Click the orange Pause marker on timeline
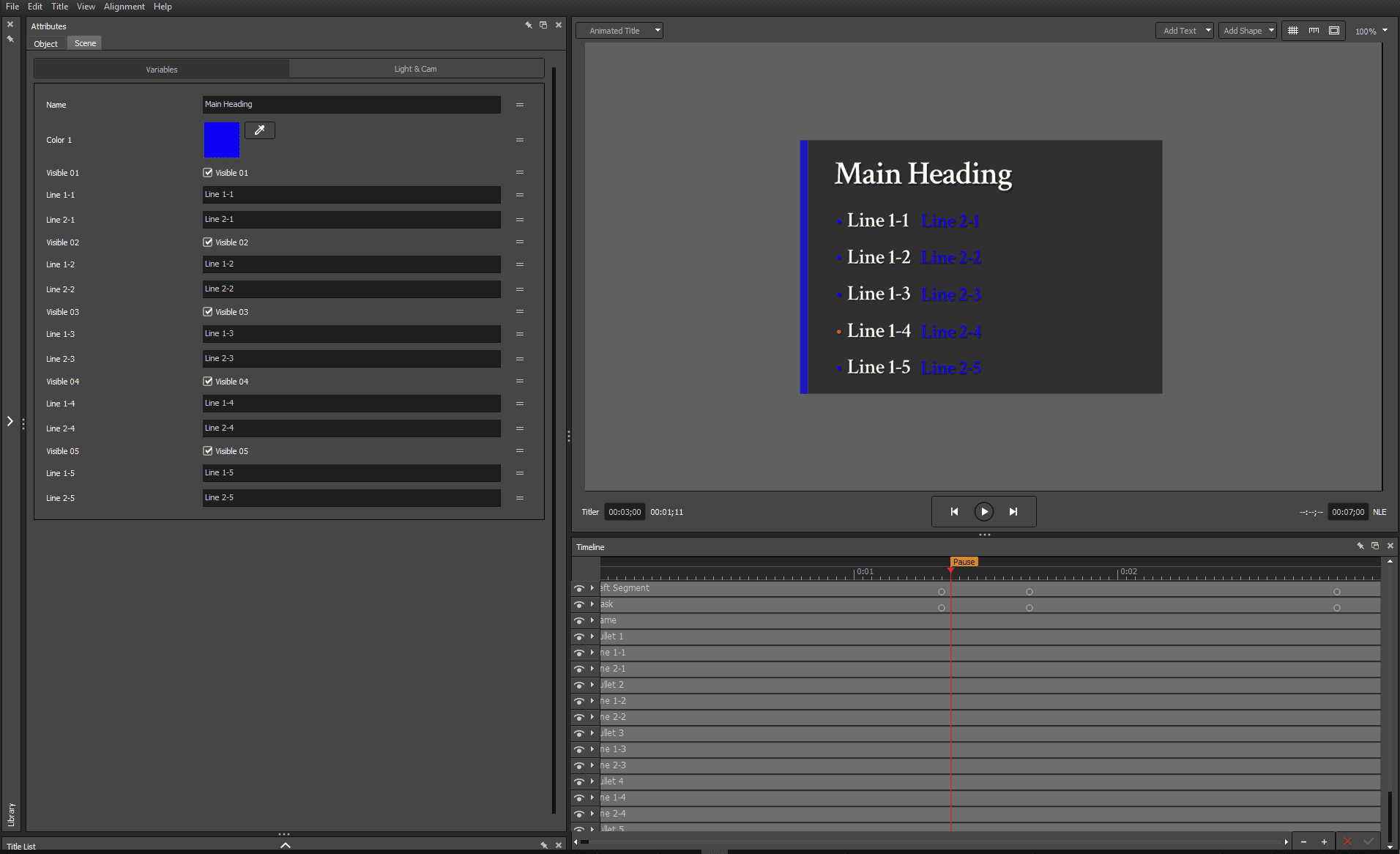This screenshot has width=1400, height=854. (x=964, y=562)
